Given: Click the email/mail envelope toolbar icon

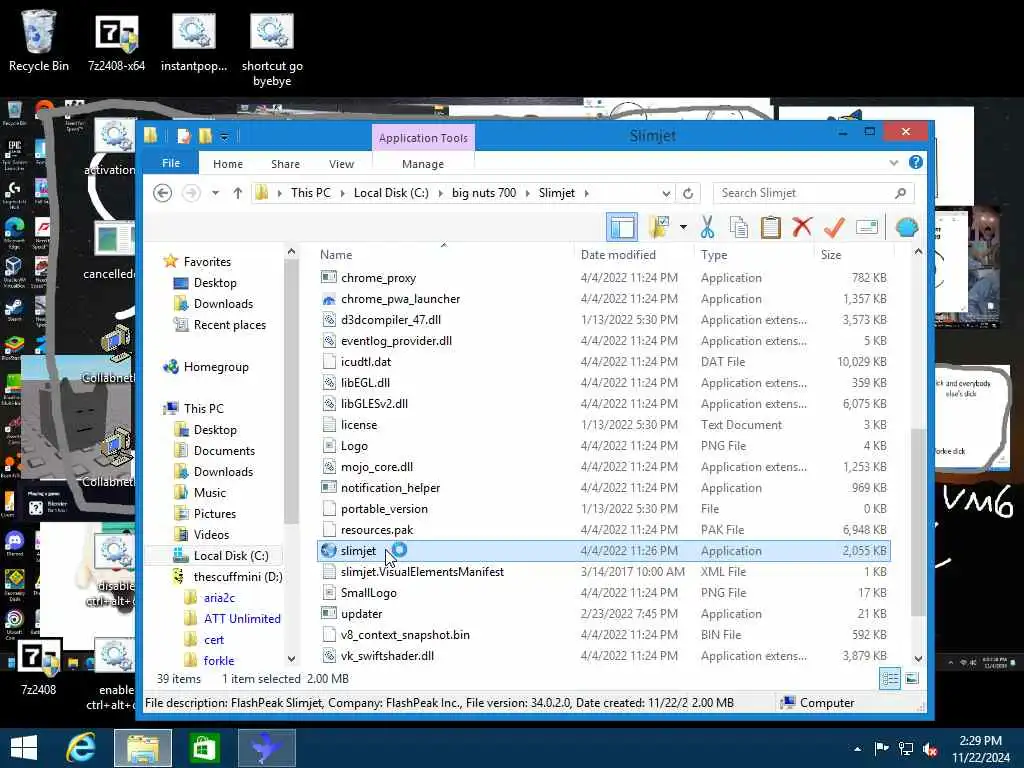Looking at the screenshot, I should point(867,227).
